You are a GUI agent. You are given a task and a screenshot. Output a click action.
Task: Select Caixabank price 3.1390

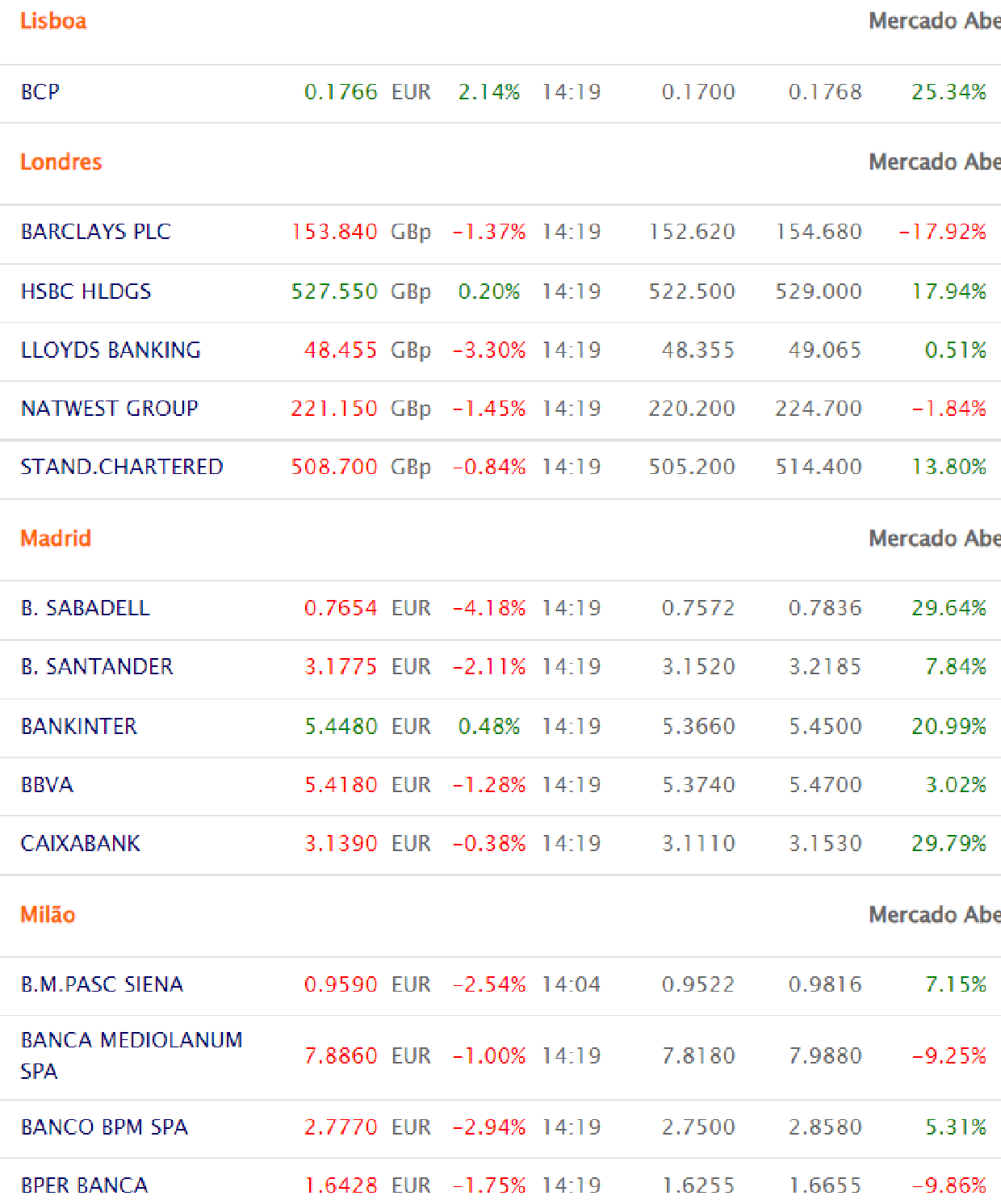point(341,844)
